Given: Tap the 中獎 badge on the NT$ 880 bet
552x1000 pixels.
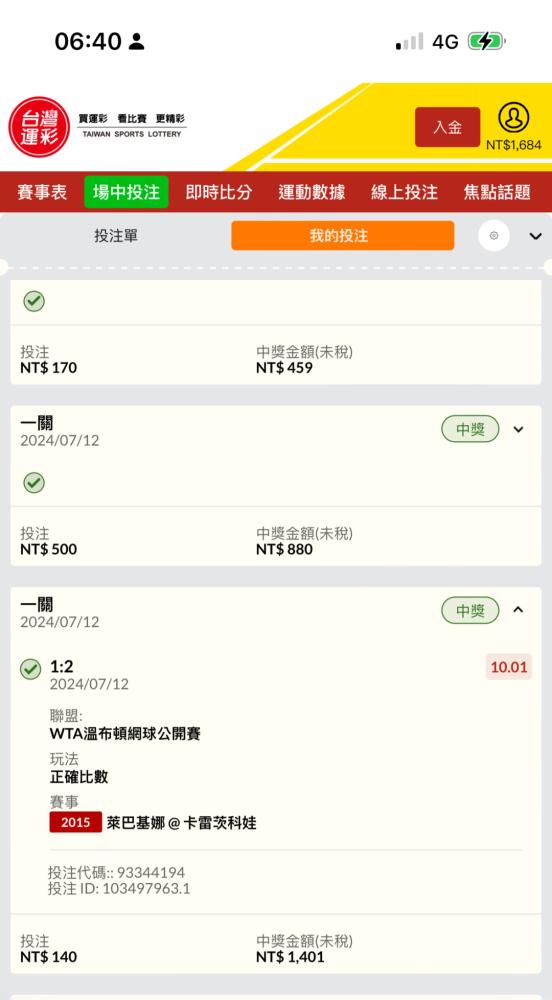Looking at the screenshot, I should pyautogui.click(x=470, y=429).
